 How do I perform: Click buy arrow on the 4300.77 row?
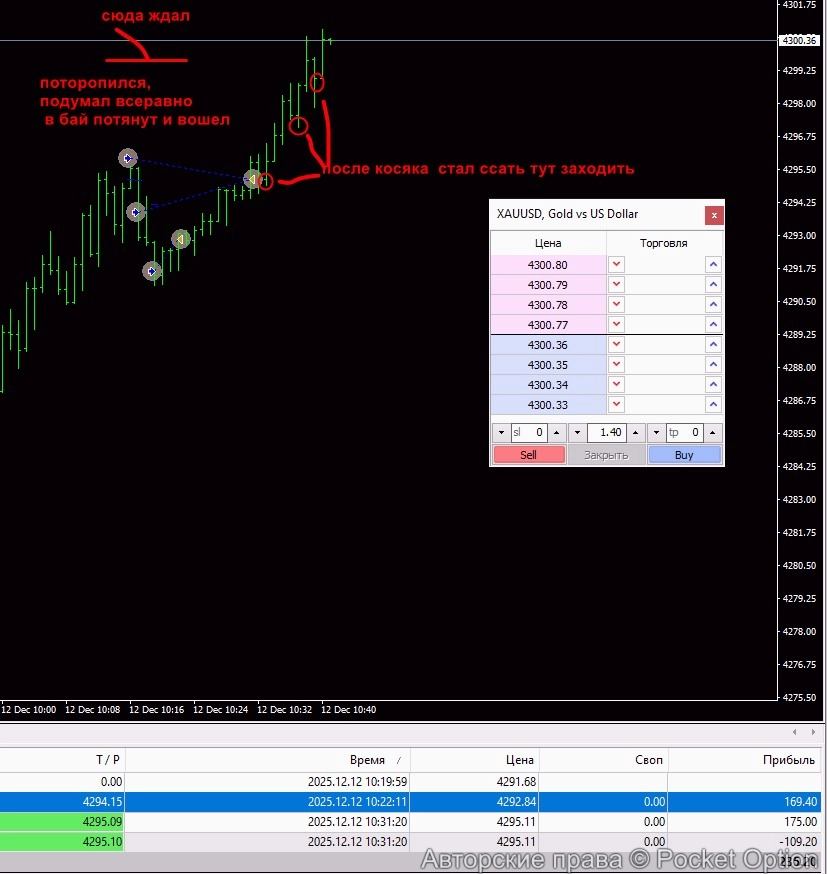713,325
